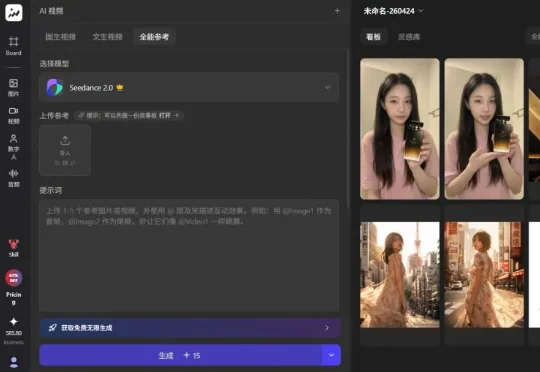
Task: Open the thumbnail of woman presenting perfume on palm
Action: pos(484,129)
